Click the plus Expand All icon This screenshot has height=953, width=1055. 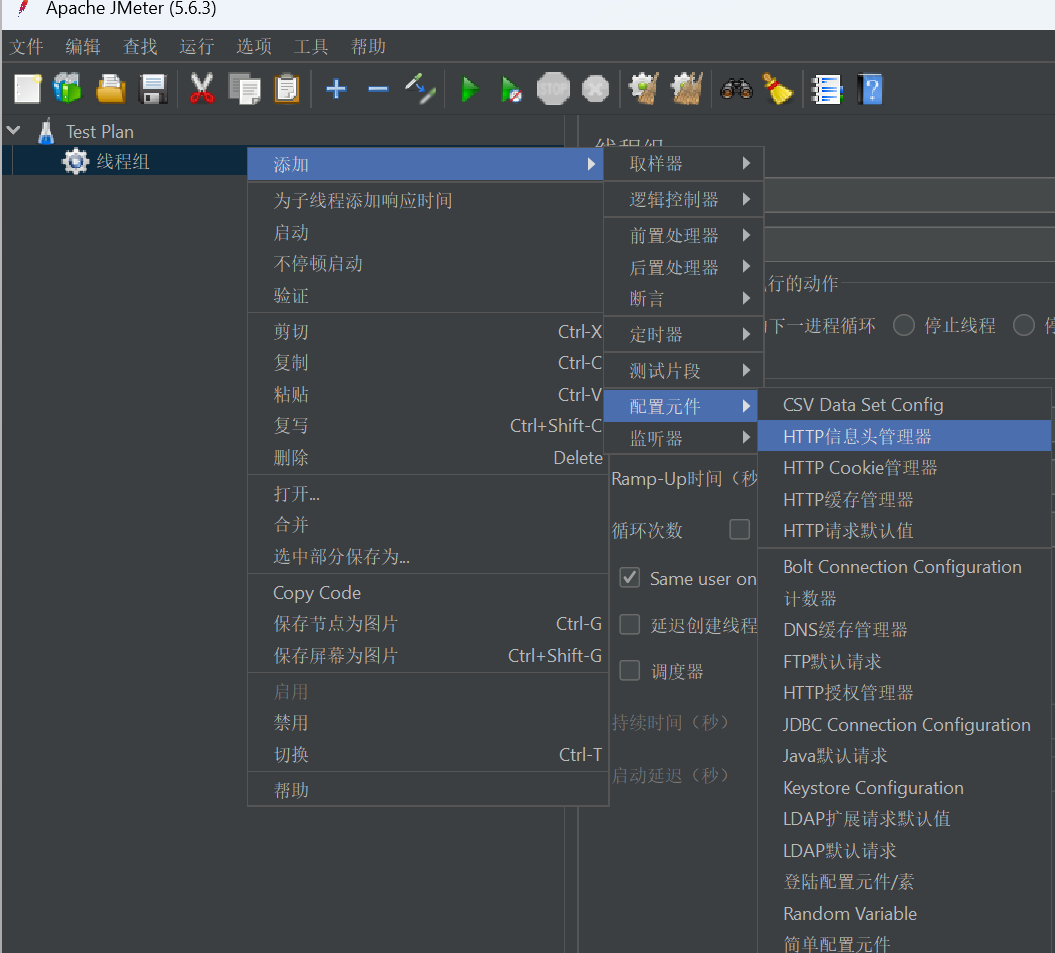pyautogui.click(x=336, y=89)
